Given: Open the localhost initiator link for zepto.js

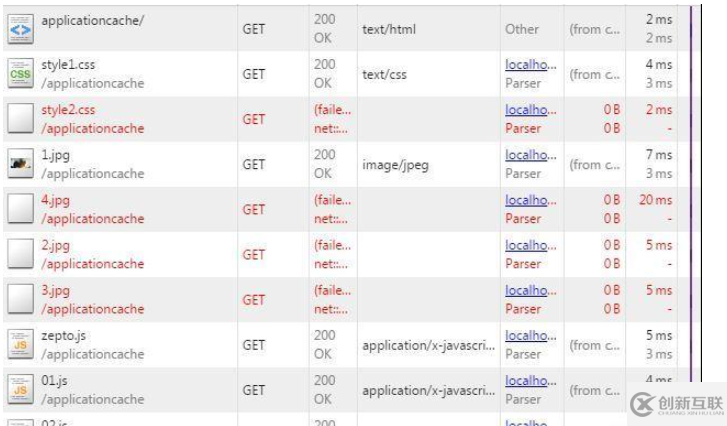Looking at the screenshot, I should [x=530, y=336].
